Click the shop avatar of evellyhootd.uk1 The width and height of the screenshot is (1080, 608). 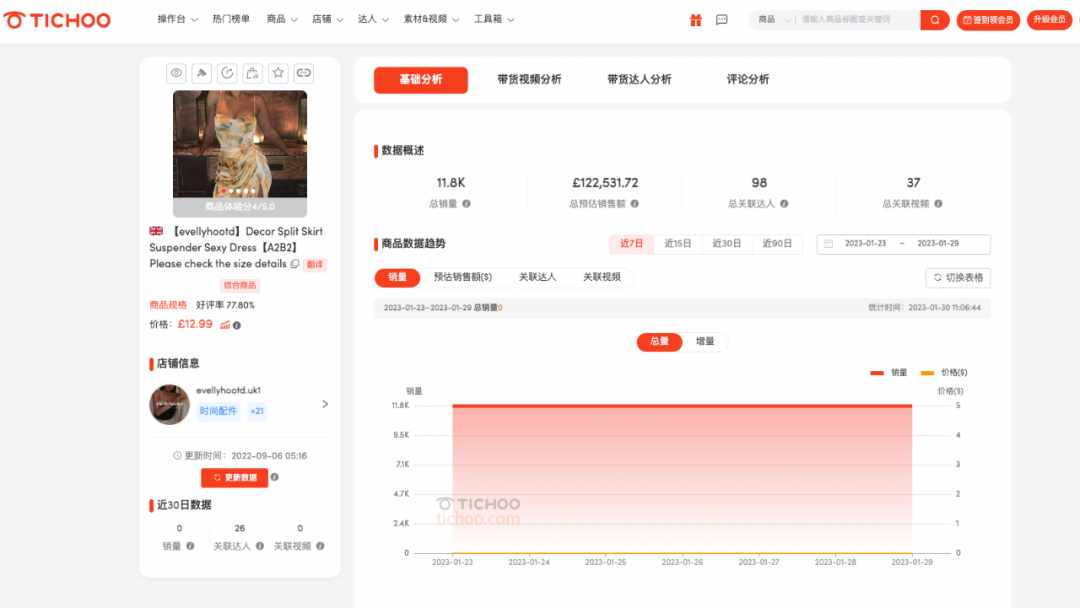(169, 404)
